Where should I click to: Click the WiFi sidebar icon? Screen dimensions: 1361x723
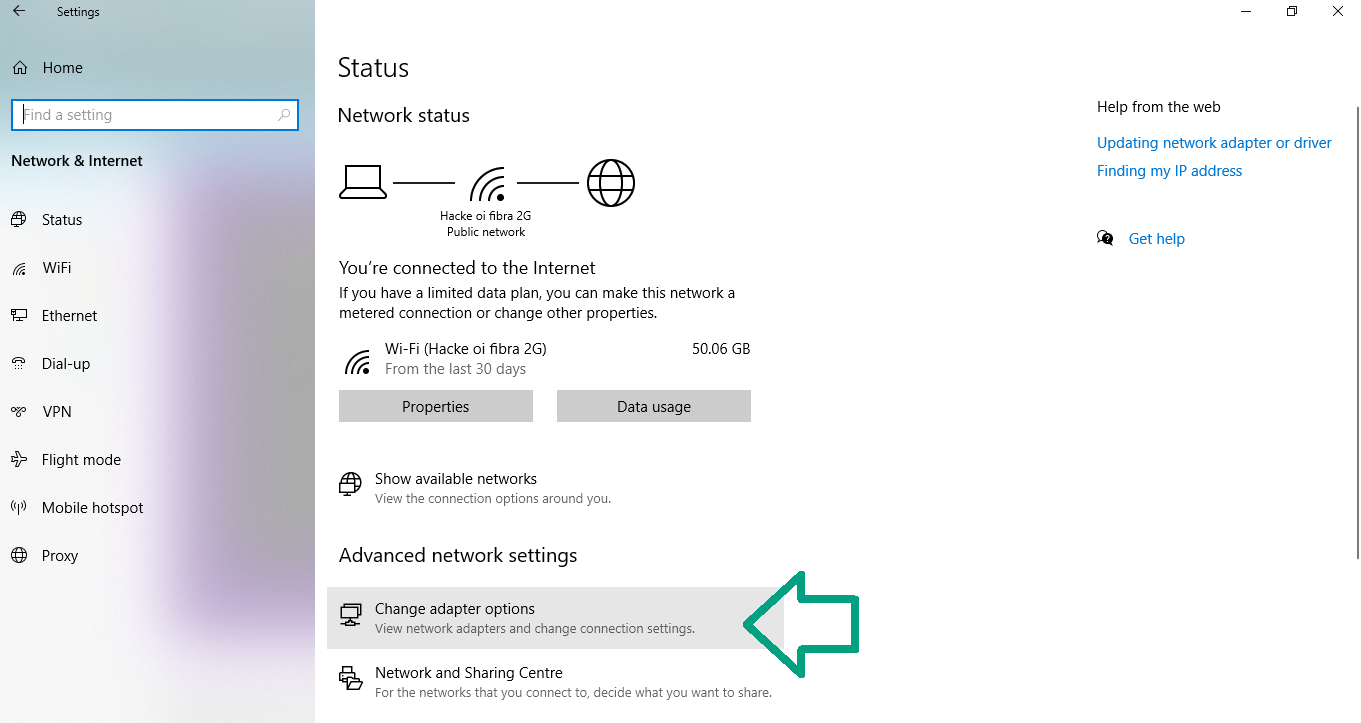[x=19, y=268]
